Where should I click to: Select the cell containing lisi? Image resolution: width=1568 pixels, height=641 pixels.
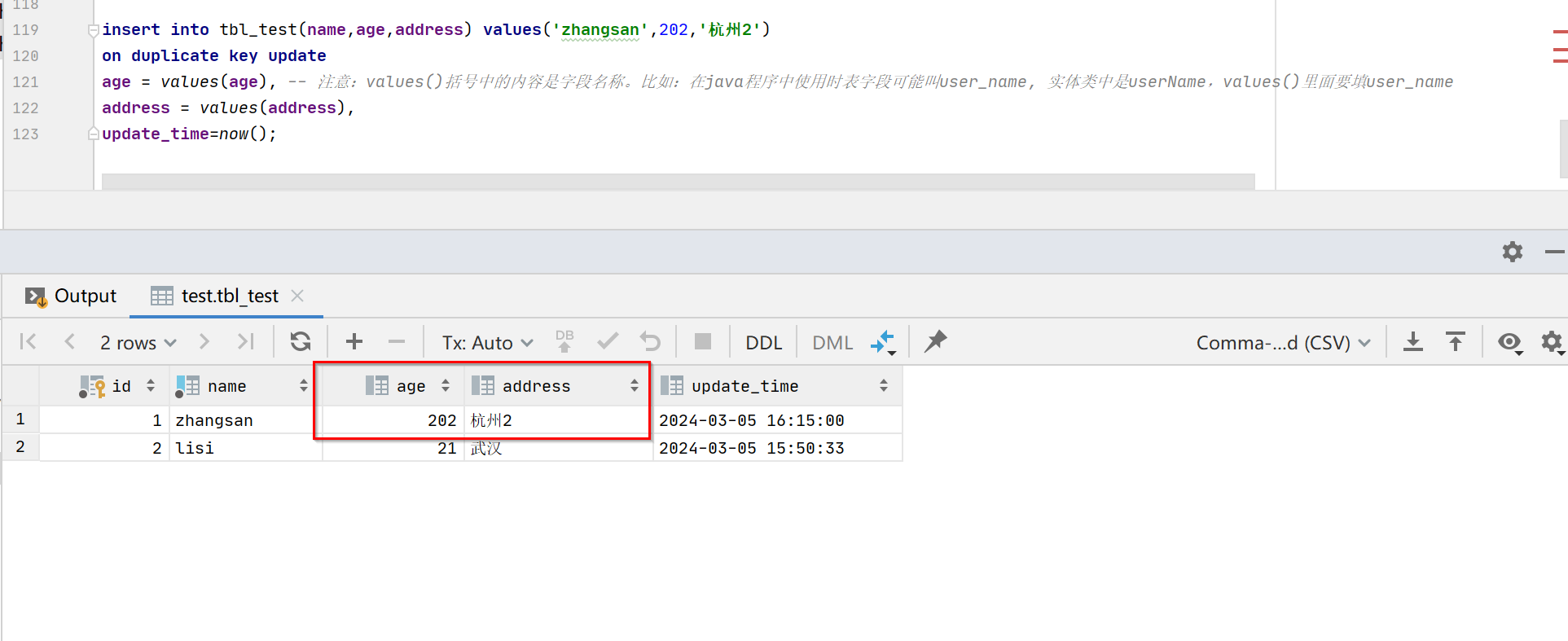coord(246,448)
